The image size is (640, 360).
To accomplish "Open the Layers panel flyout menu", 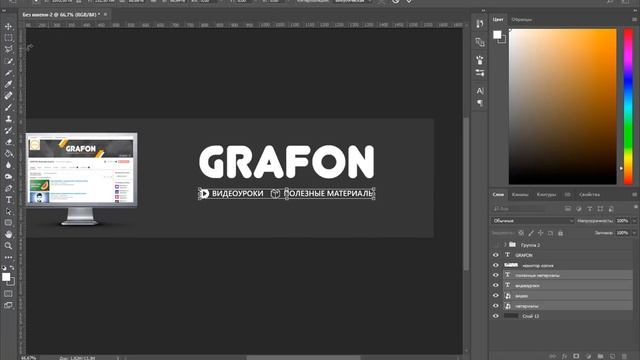I will pyautogui.click(x=634, y=195).
